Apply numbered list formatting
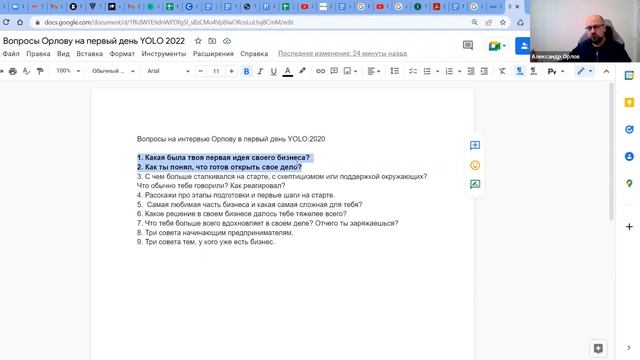Viewport: 640px width, 360px height. click(449, 71)
